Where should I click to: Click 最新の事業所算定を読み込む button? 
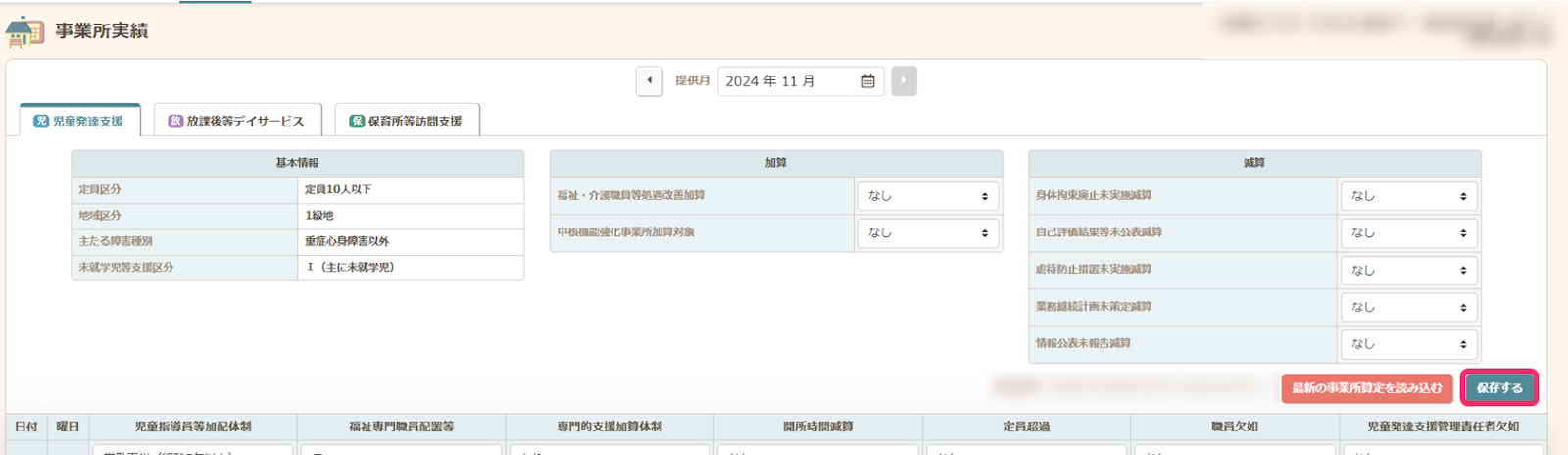[1366, 388]
